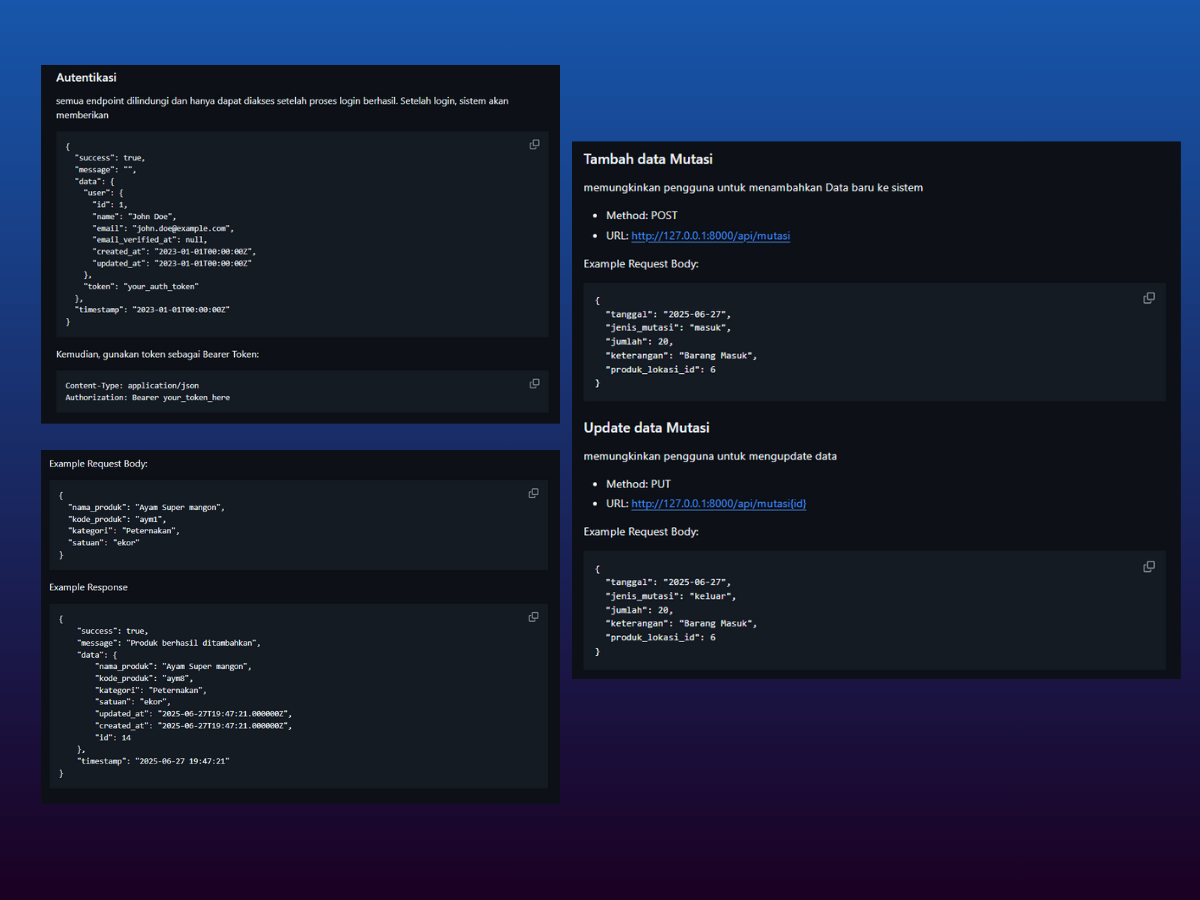
Task: Open the PUT api/mutasi{id} URL link
Action: tap(718, 504)
